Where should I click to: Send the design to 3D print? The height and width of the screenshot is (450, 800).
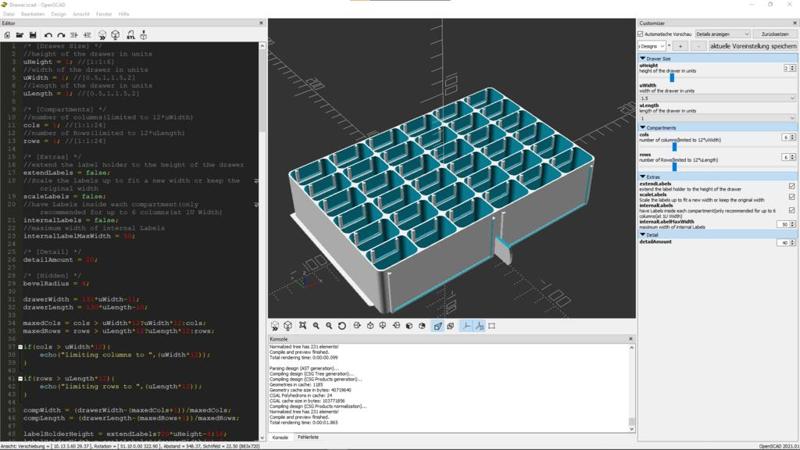143,35
